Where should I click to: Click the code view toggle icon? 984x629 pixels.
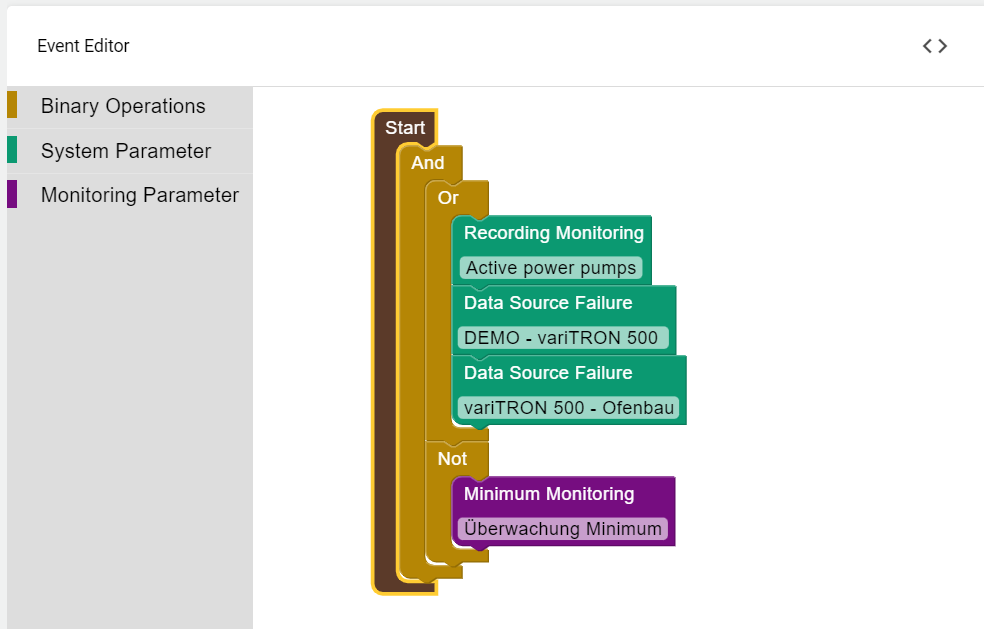(x=935, y=46)
